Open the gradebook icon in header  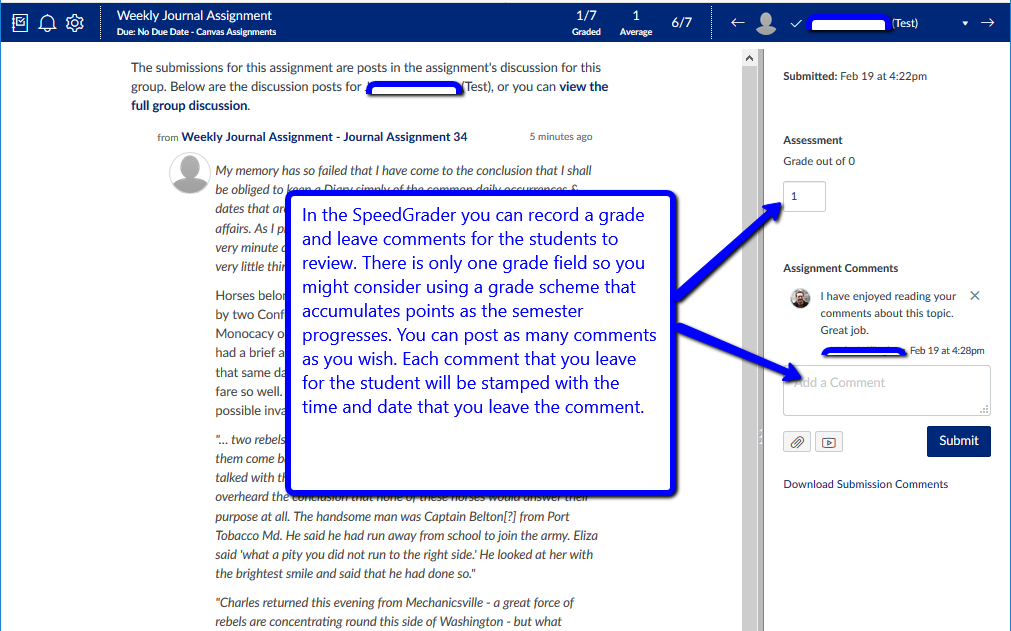(x=20, y=23)
